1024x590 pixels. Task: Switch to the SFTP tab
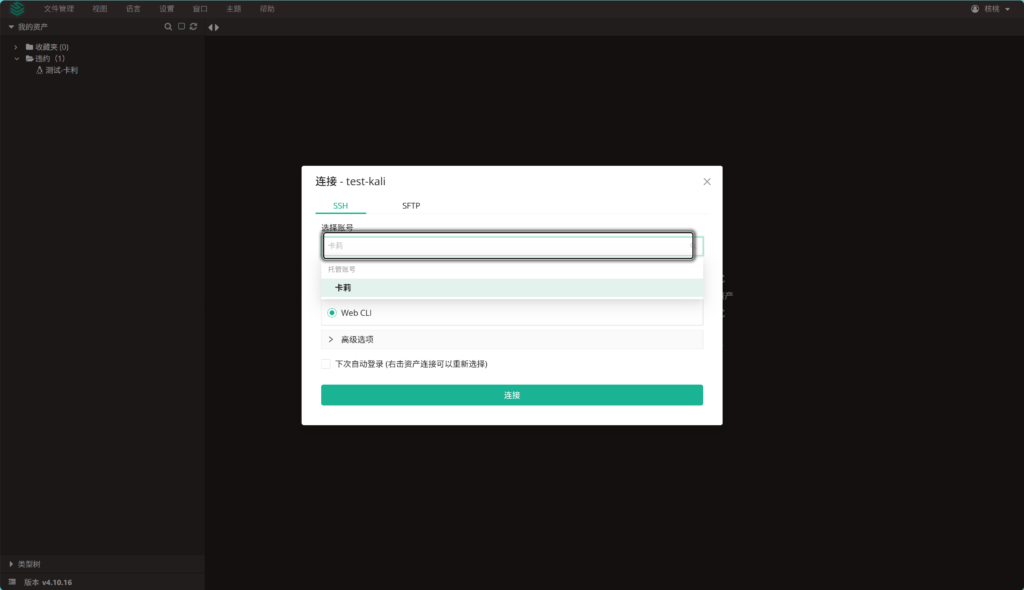[410, 206]
